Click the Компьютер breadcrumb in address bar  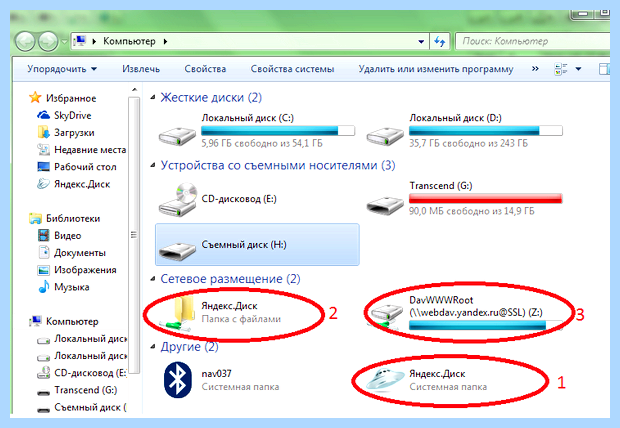(x=129, y=41)
